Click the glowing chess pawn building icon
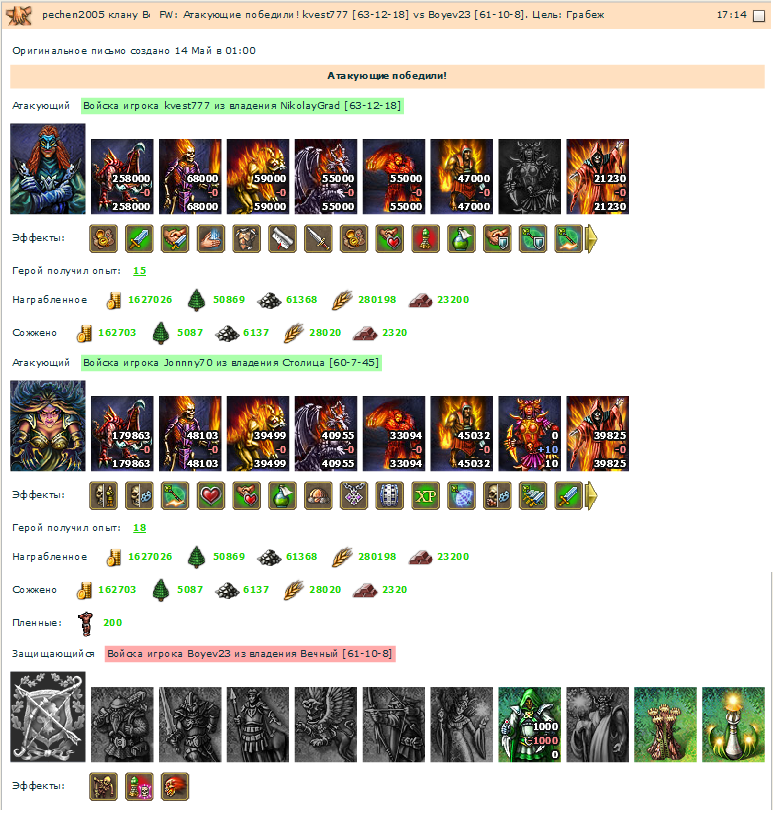The image size is (775, 823). point(733,724)
